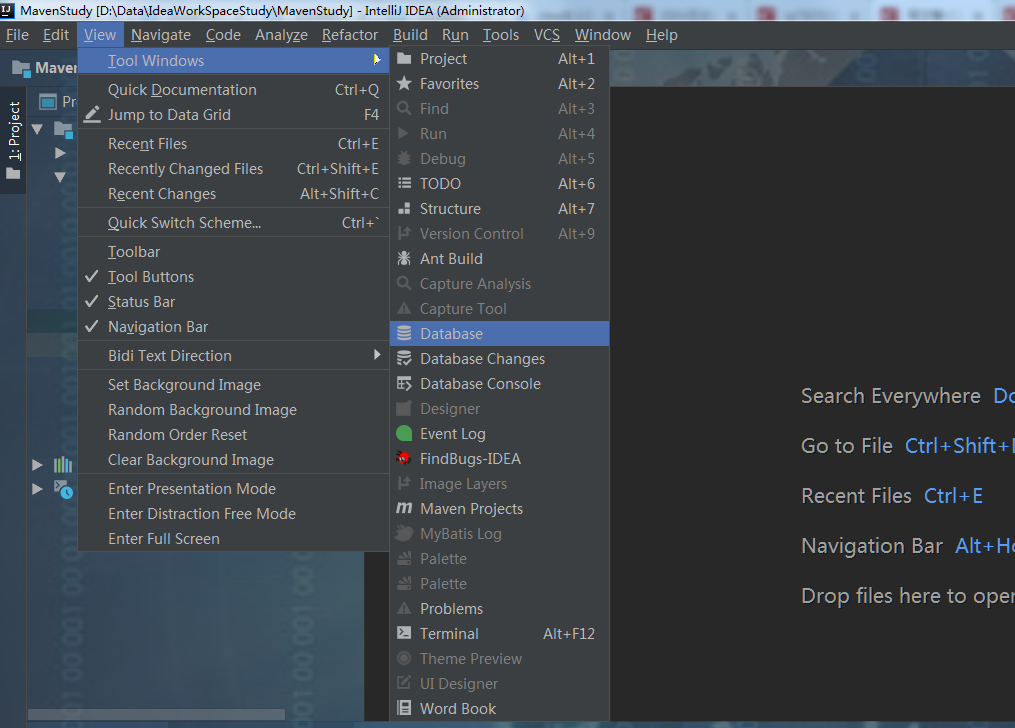Select Quick Switch Scheme entry

(x=233, y=223)
